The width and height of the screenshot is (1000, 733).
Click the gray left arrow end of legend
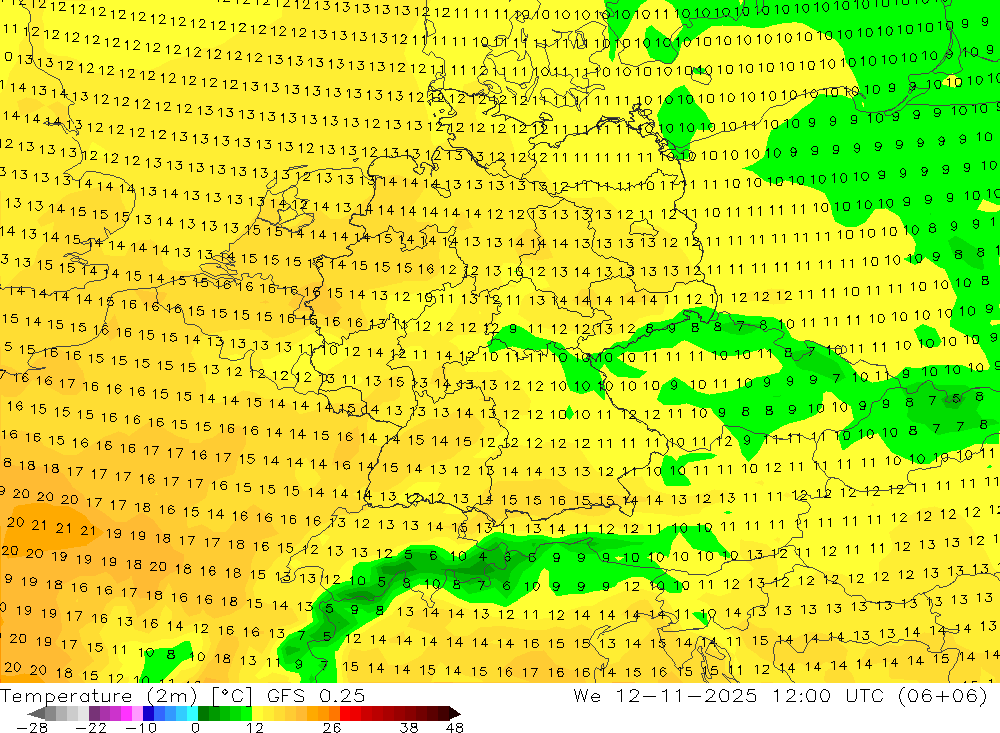click(x=36, y=714)
